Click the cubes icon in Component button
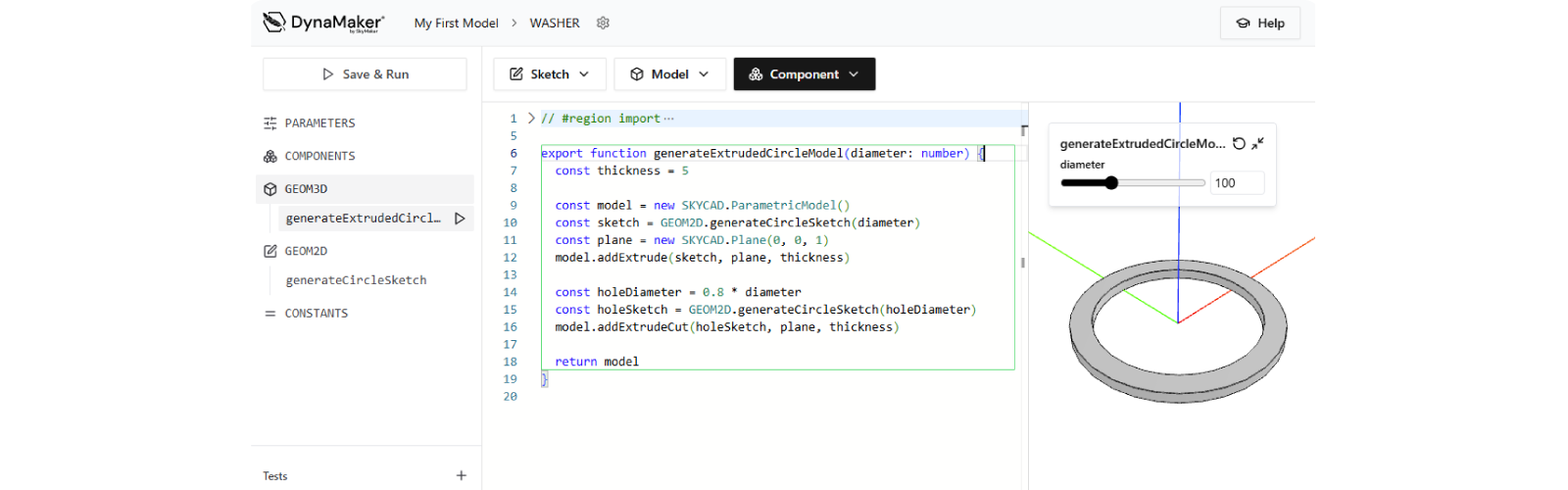The image size is (1568, 490). point(756,74)
